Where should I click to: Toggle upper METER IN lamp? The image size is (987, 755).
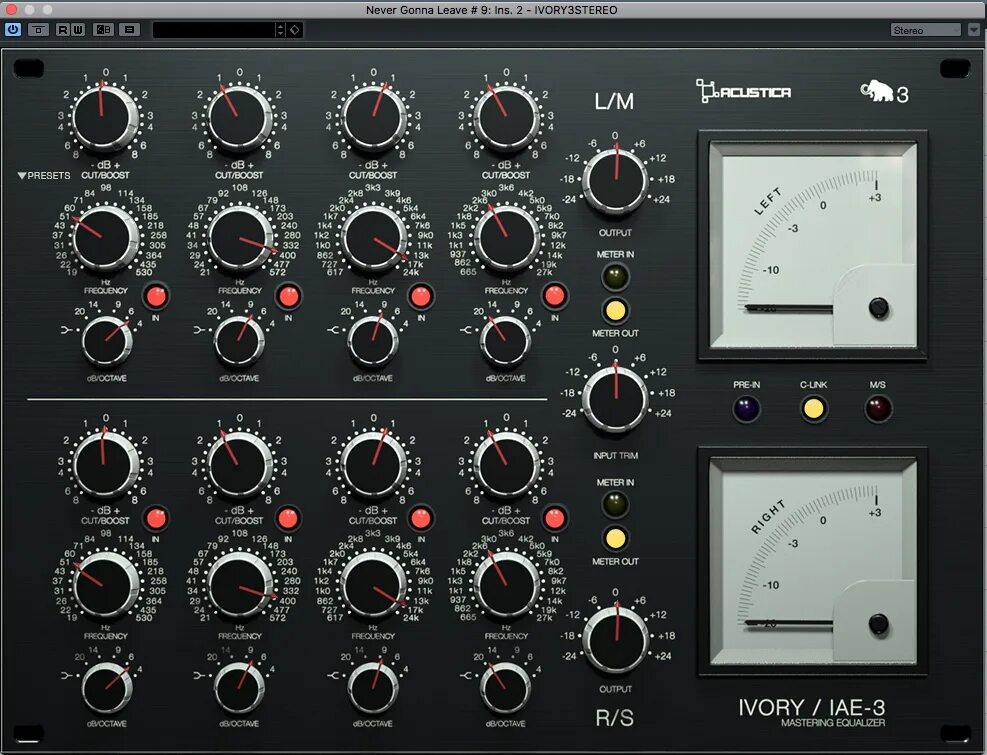click(615, 276)
